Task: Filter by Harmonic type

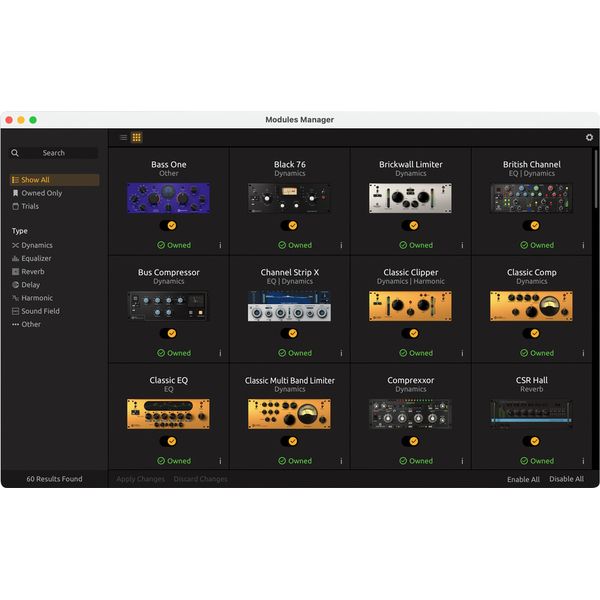Action: 33,298
